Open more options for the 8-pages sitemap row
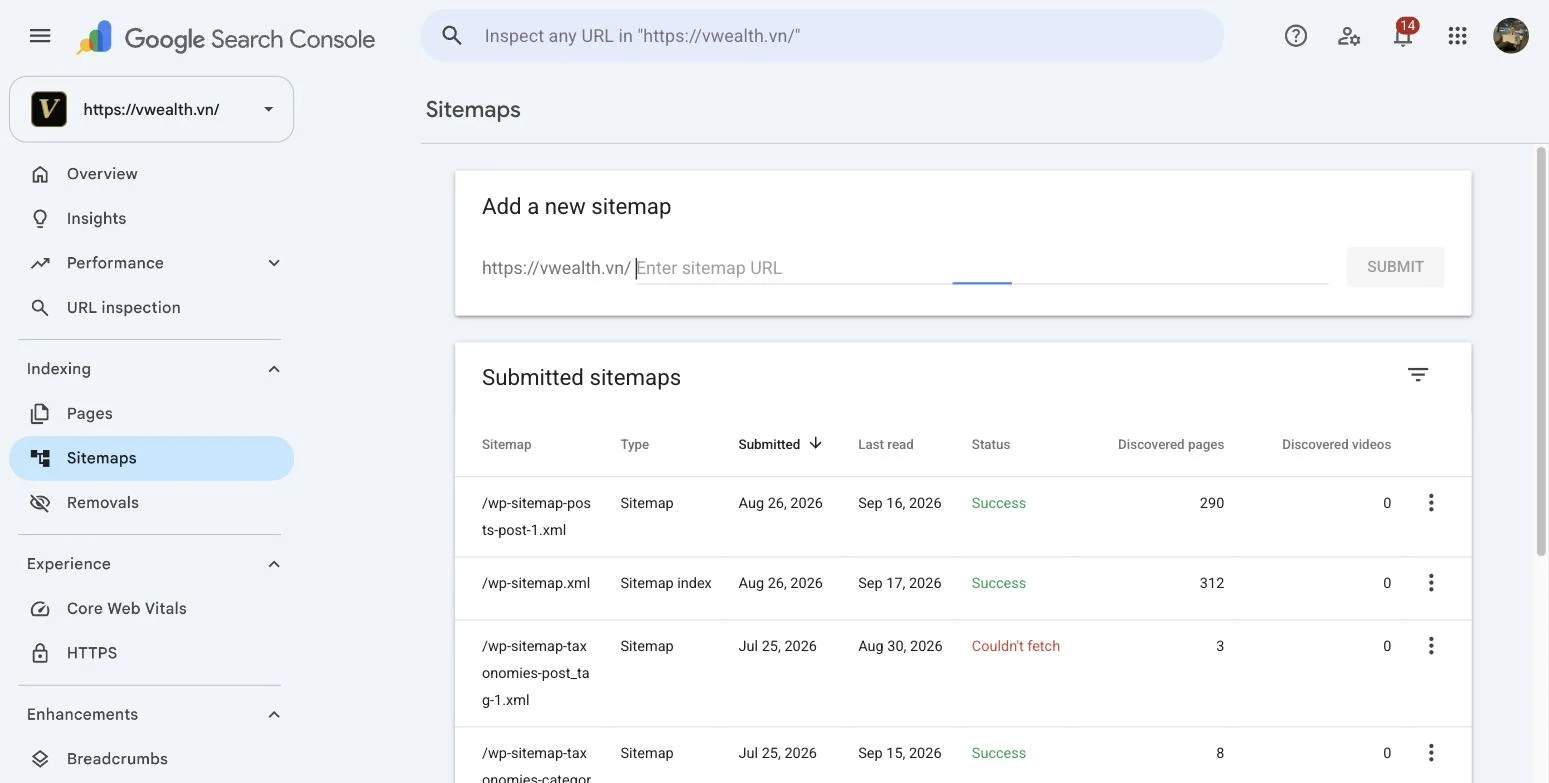Viewport: 1549px width, 783px height. point(1431,753)
